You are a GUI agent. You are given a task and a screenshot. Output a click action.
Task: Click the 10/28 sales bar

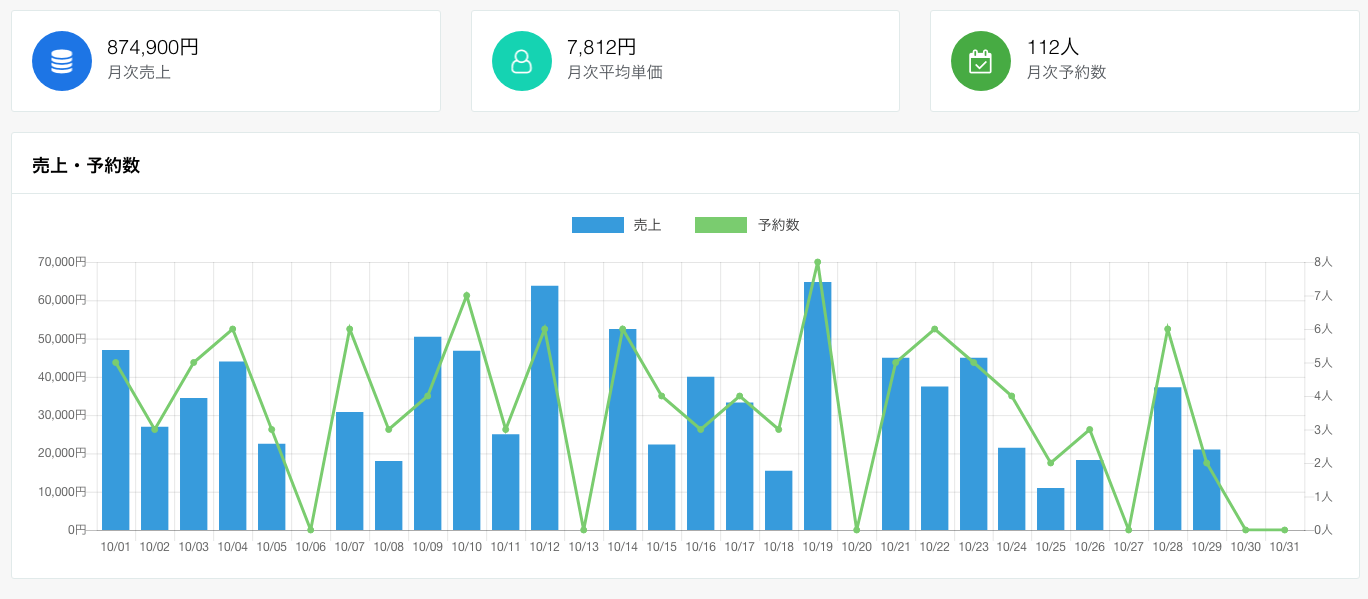tap(1167, 460)
